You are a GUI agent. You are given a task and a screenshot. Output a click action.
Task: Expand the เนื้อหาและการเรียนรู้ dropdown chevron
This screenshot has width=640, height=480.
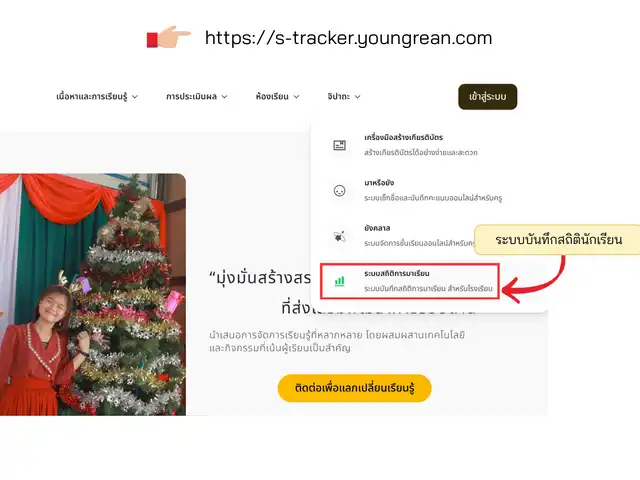135,97
